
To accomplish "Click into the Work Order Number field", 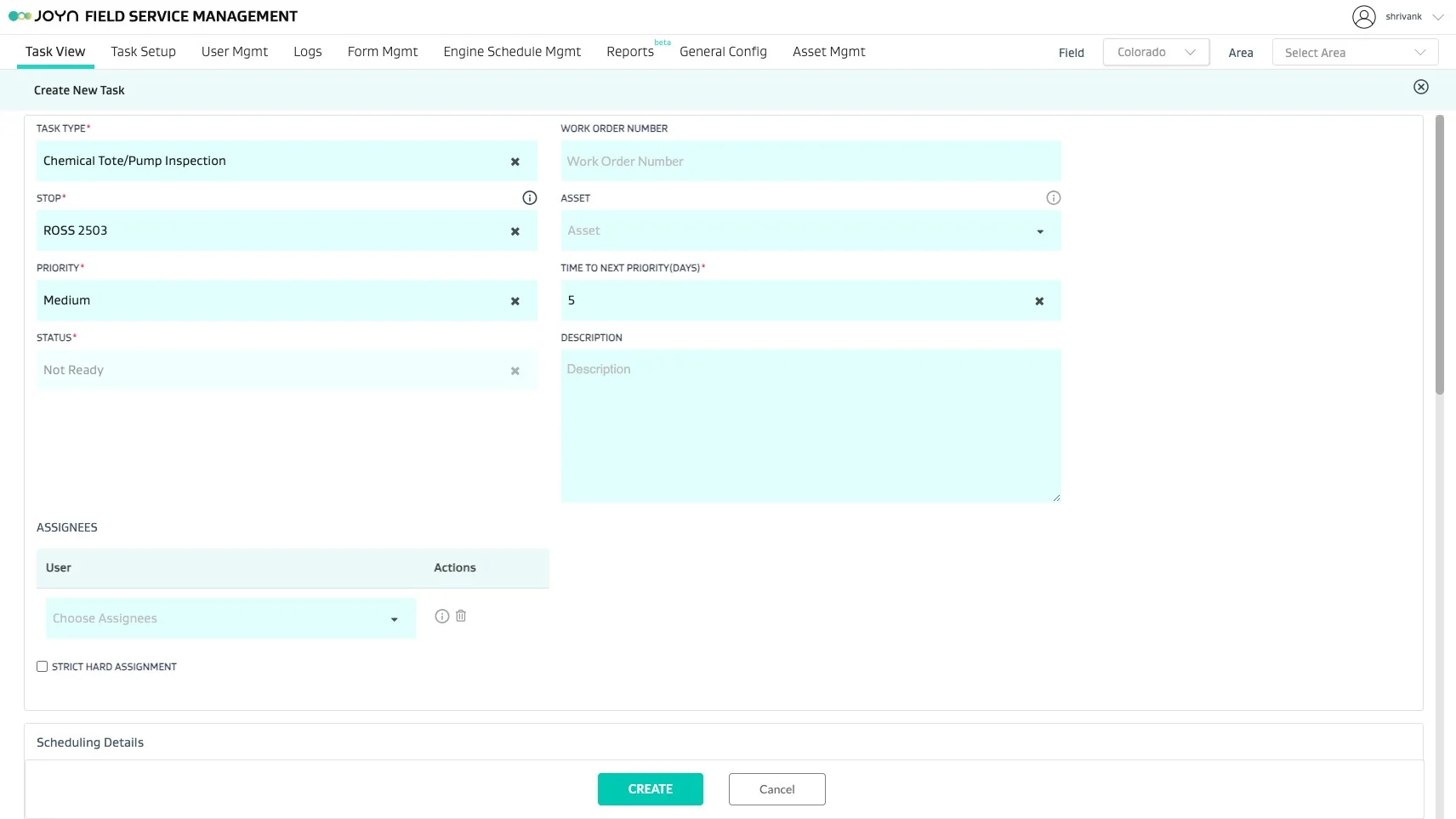I will tap(810, 161).
